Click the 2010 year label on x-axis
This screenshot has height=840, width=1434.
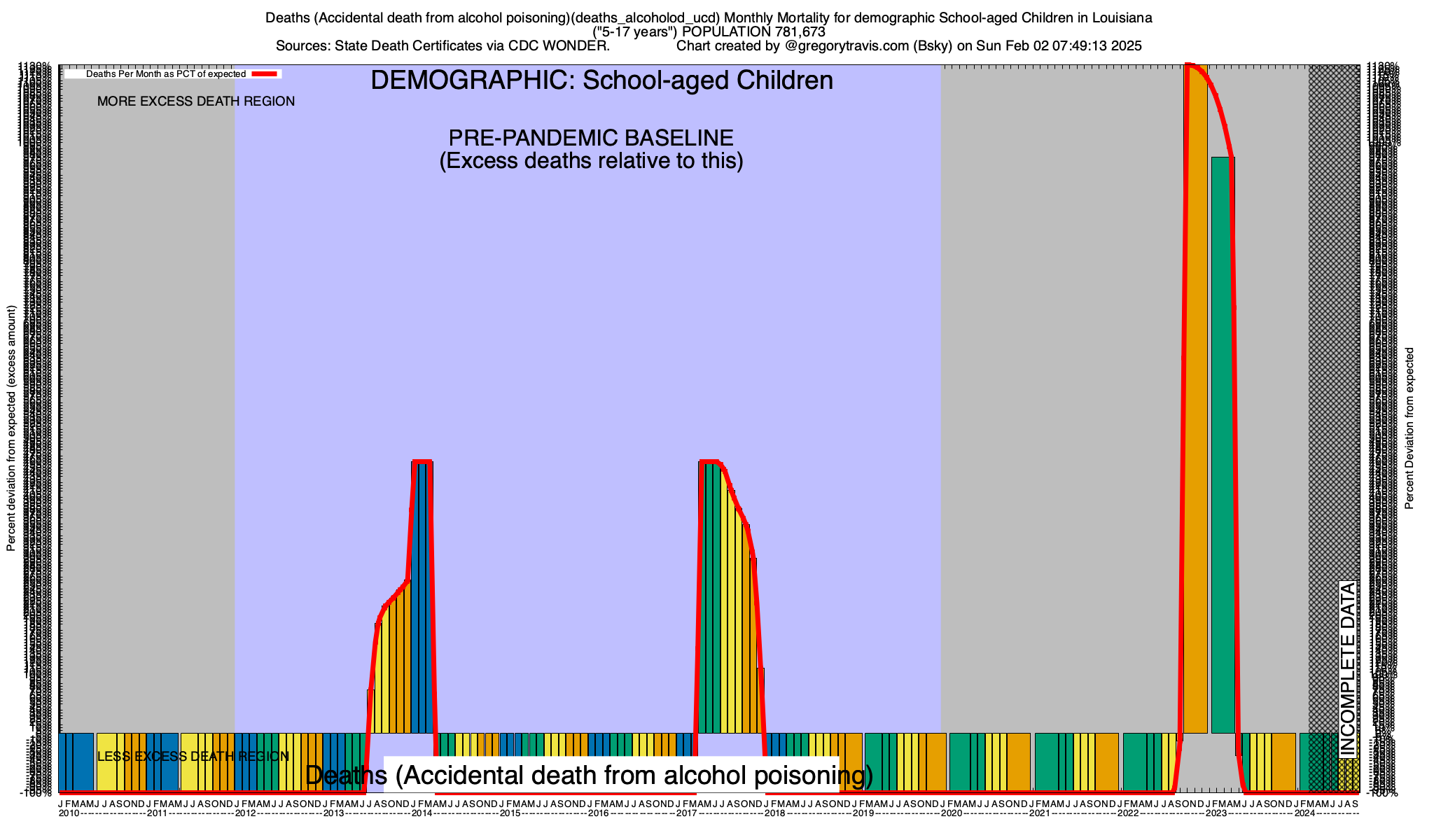tap(69, 813)
